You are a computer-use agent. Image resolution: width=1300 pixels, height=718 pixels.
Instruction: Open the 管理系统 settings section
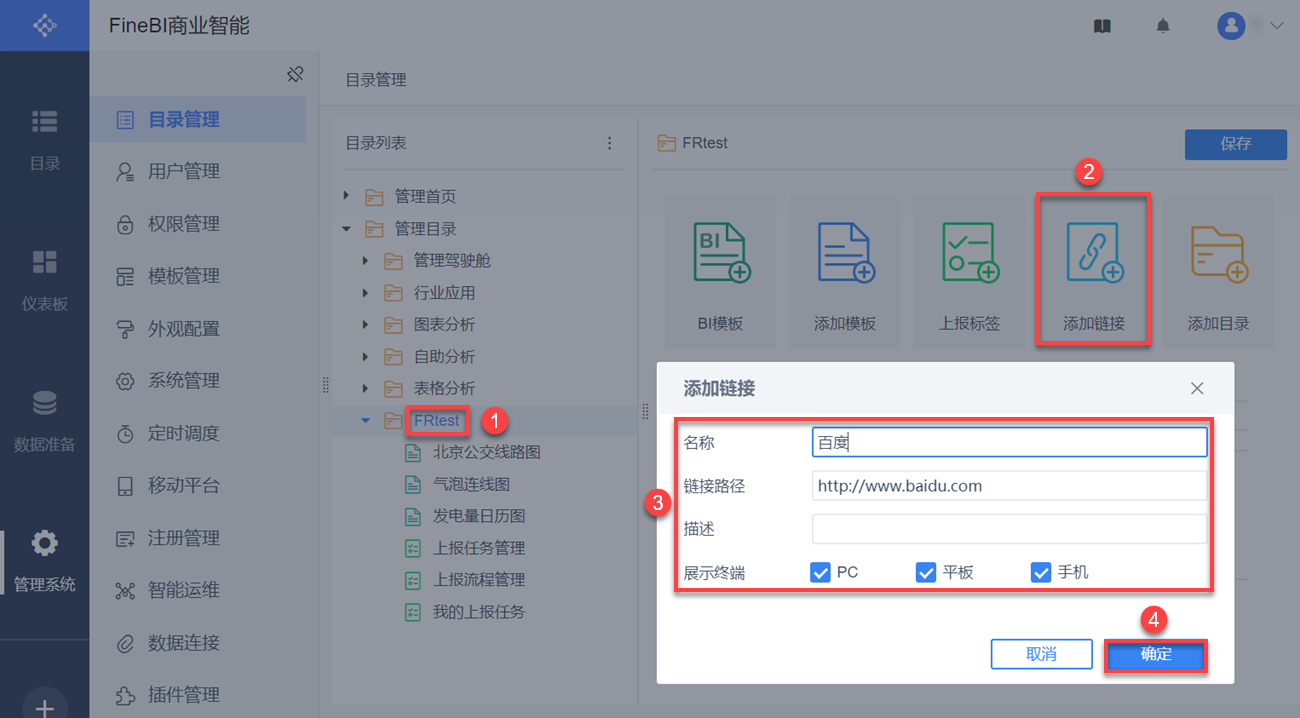tap(44, 561)
